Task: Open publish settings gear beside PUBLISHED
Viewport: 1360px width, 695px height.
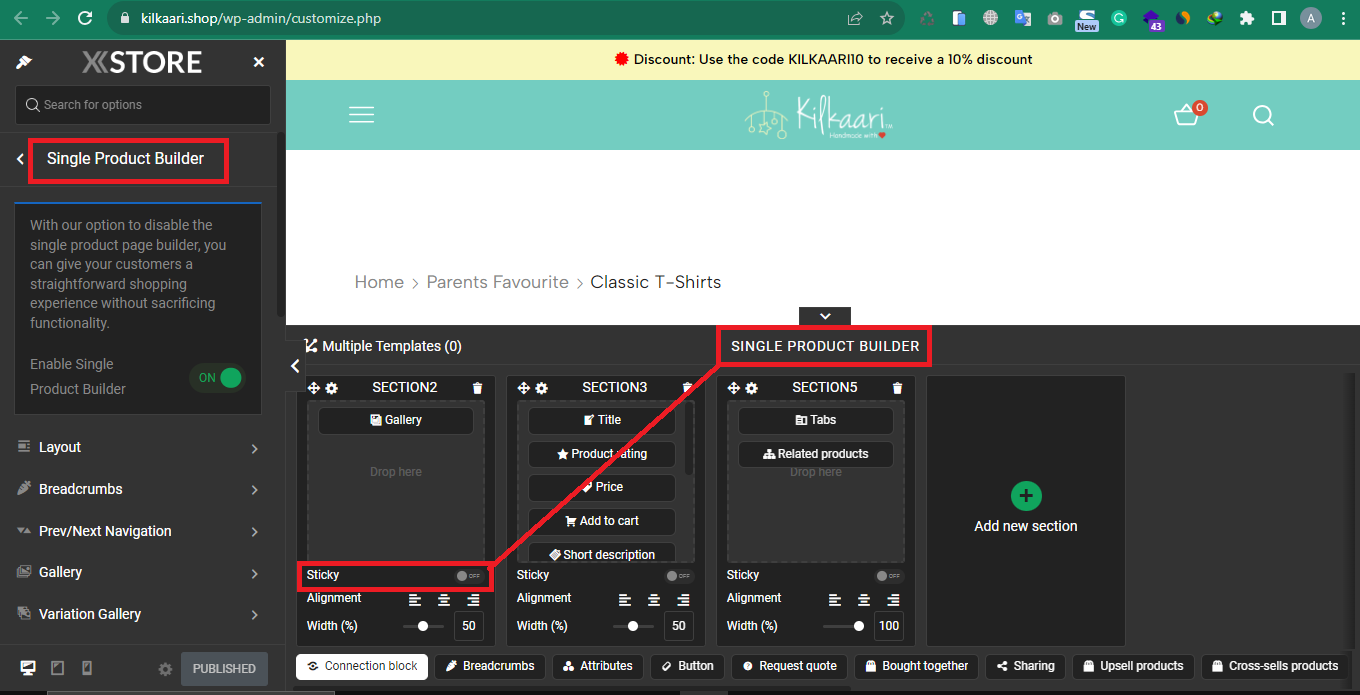Action: (165, 669)
